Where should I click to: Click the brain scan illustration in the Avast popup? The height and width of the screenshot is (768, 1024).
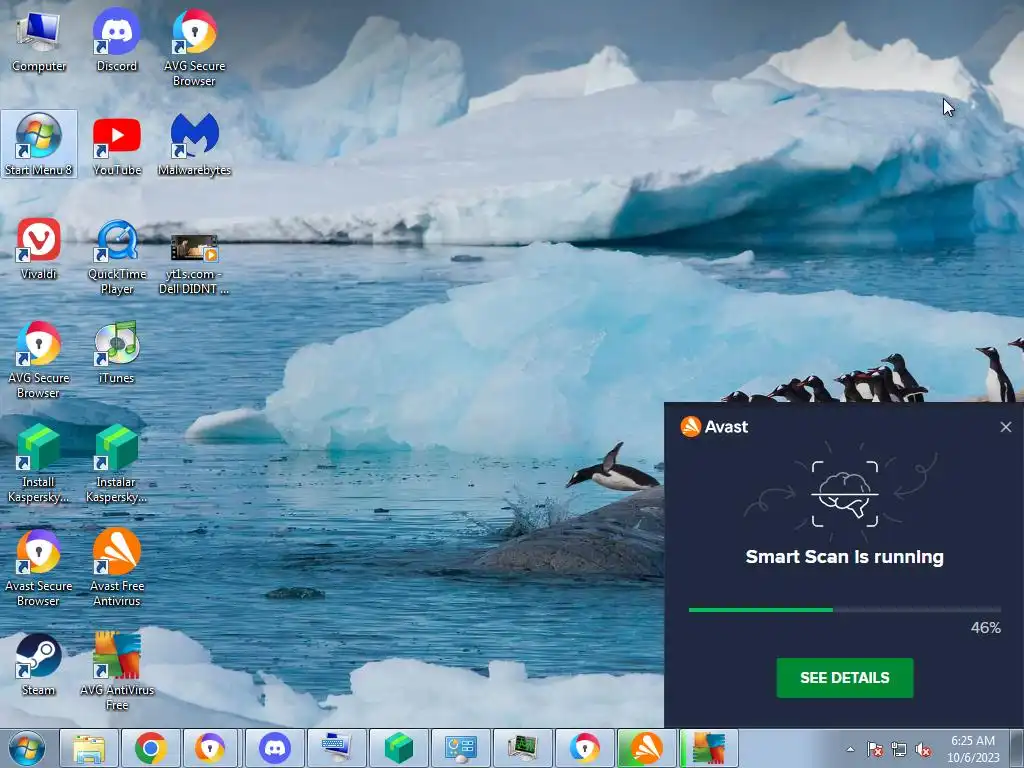click(844, 493)
